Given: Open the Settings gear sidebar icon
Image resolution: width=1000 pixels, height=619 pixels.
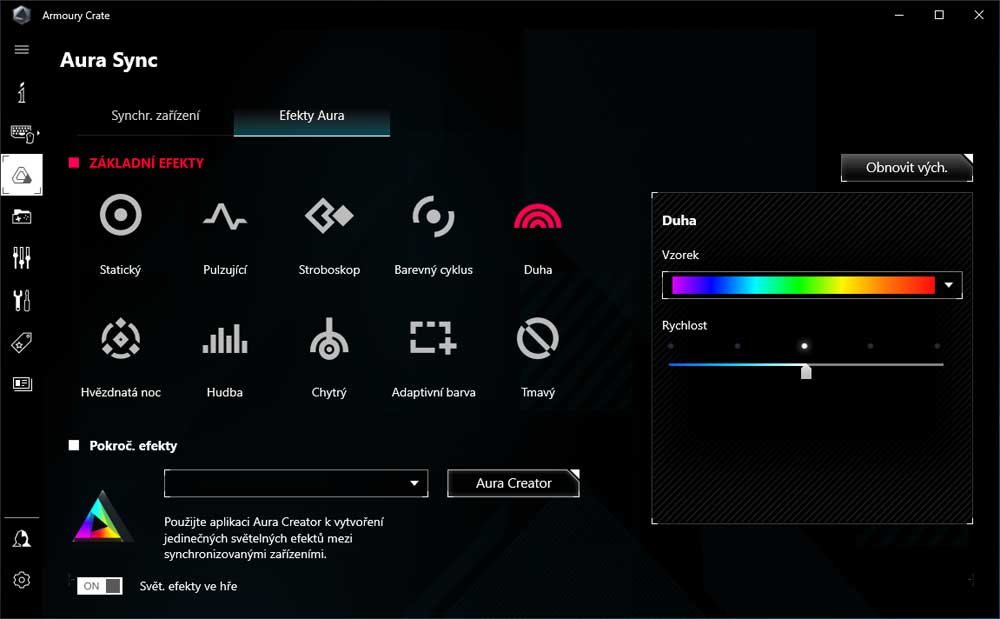Looking at the screenshot, I should coord(22,580).
